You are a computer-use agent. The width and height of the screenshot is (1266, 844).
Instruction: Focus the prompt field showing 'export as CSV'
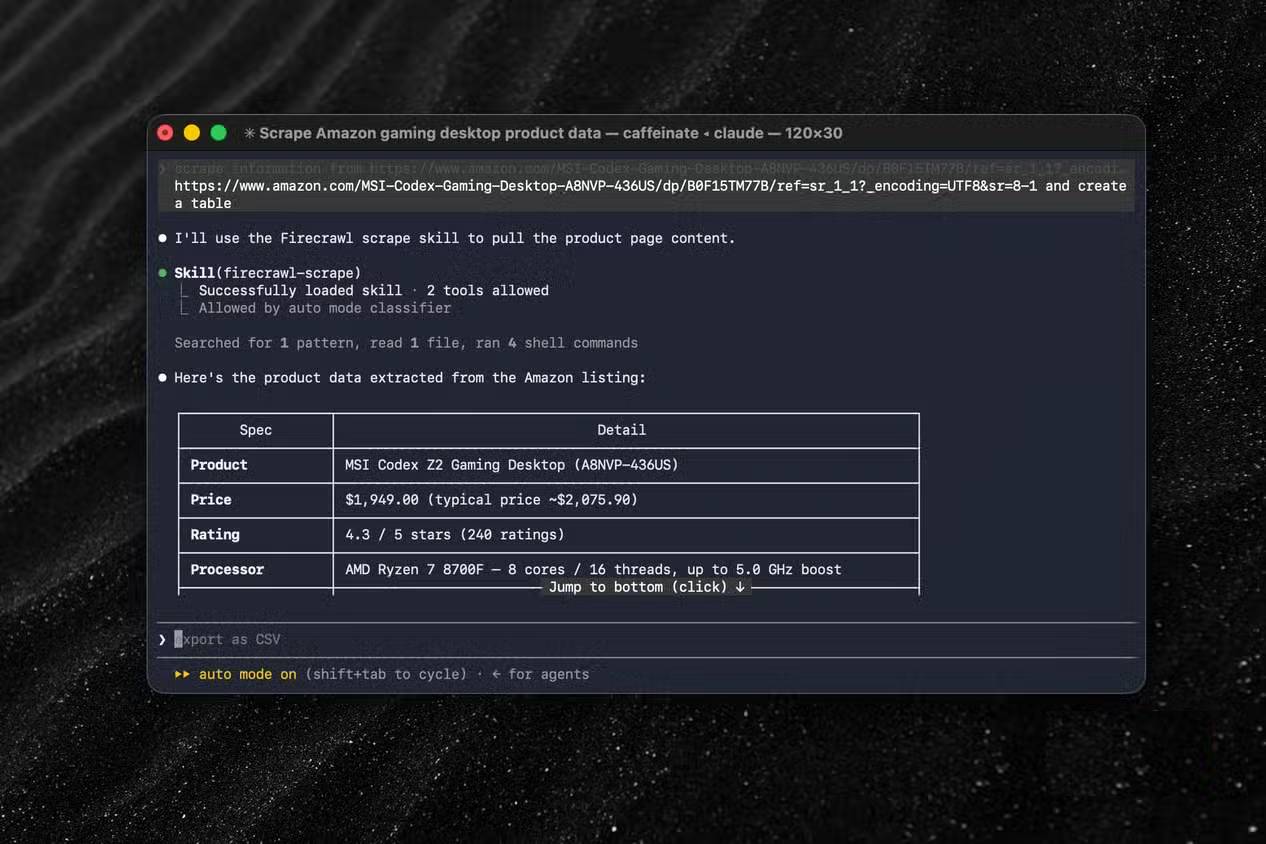pyautogui.click(x=647, y=639)
